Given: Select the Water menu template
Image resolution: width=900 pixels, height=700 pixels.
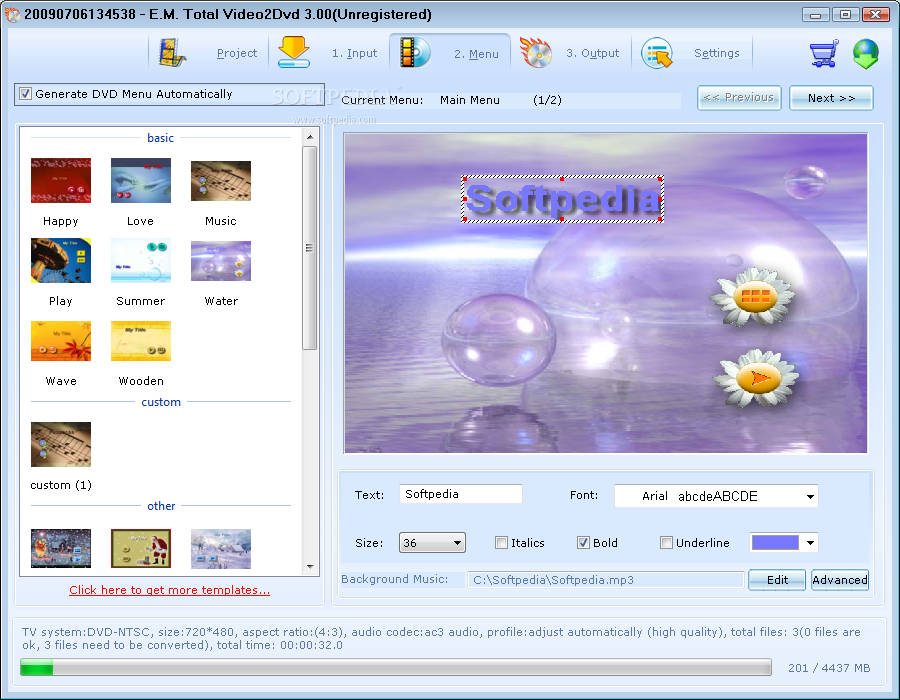Looking at the screenshot, I should click(x=221, y=260).
